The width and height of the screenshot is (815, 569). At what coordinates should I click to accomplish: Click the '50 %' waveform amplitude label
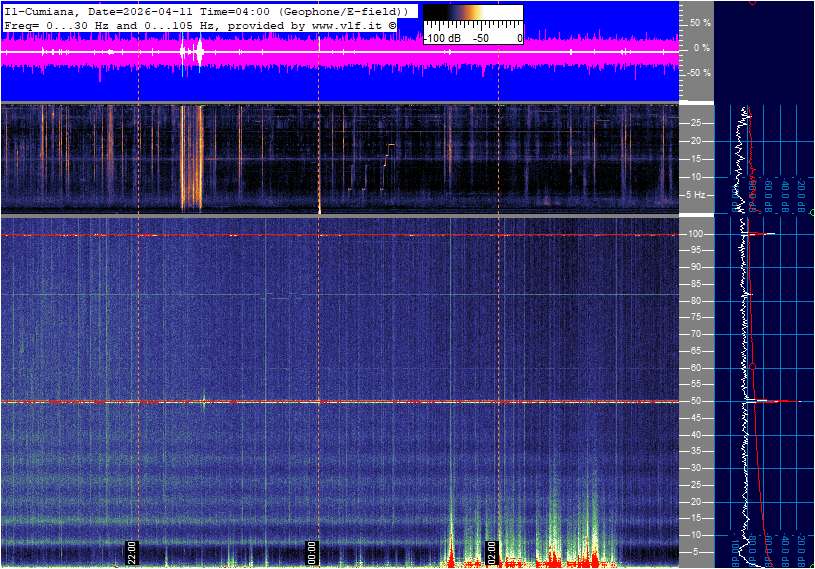tap(700, 23)
